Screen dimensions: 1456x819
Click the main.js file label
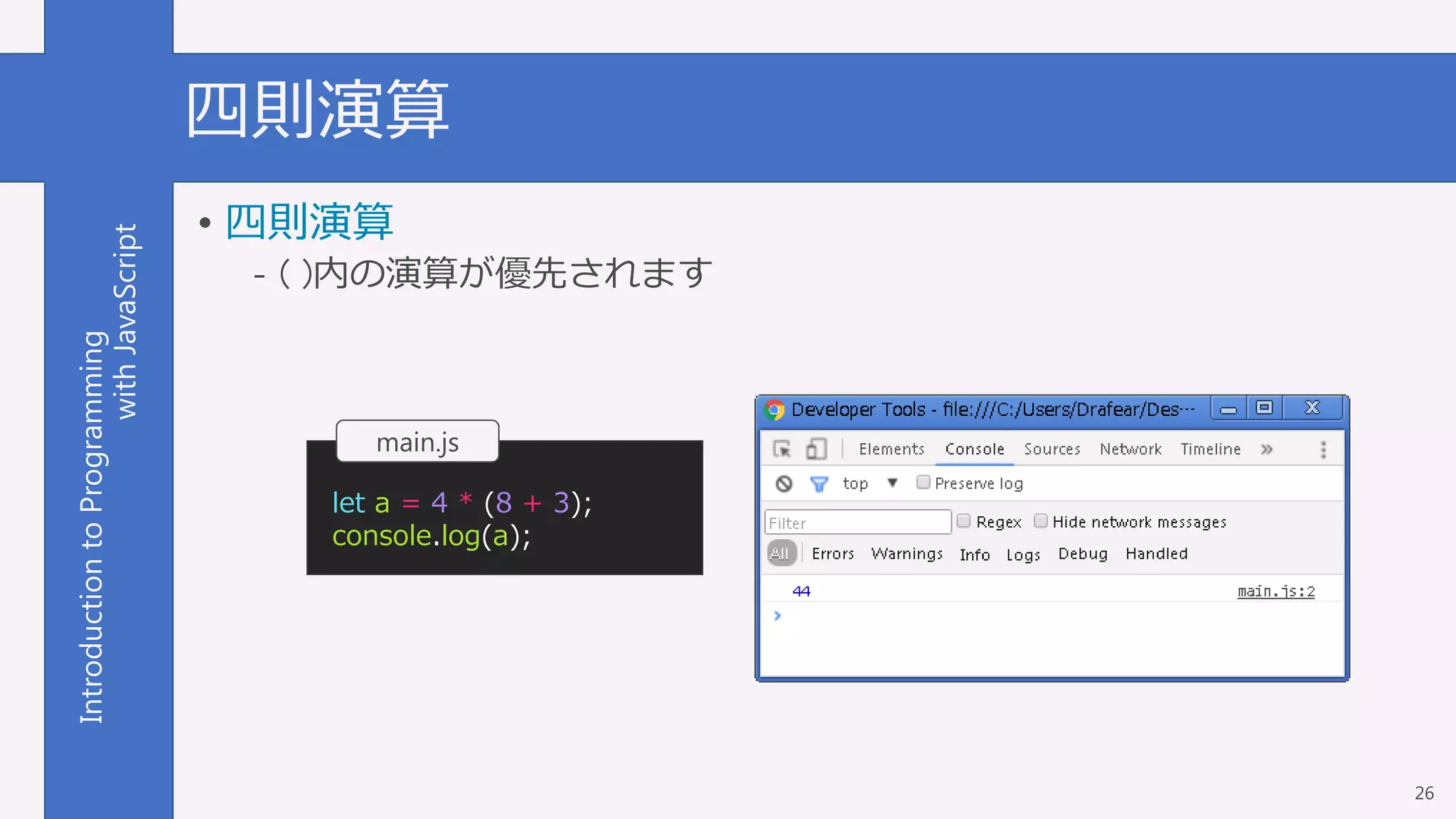(417, 441)
